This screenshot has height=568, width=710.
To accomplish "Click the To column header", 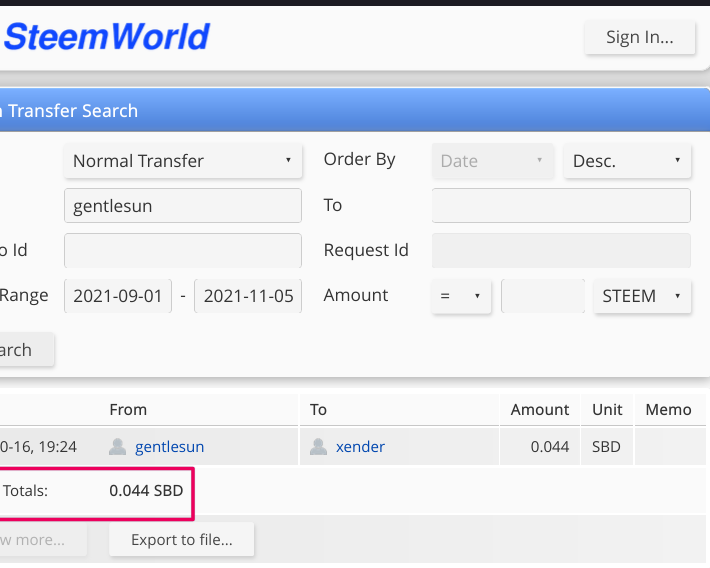I will pos(318,409).
